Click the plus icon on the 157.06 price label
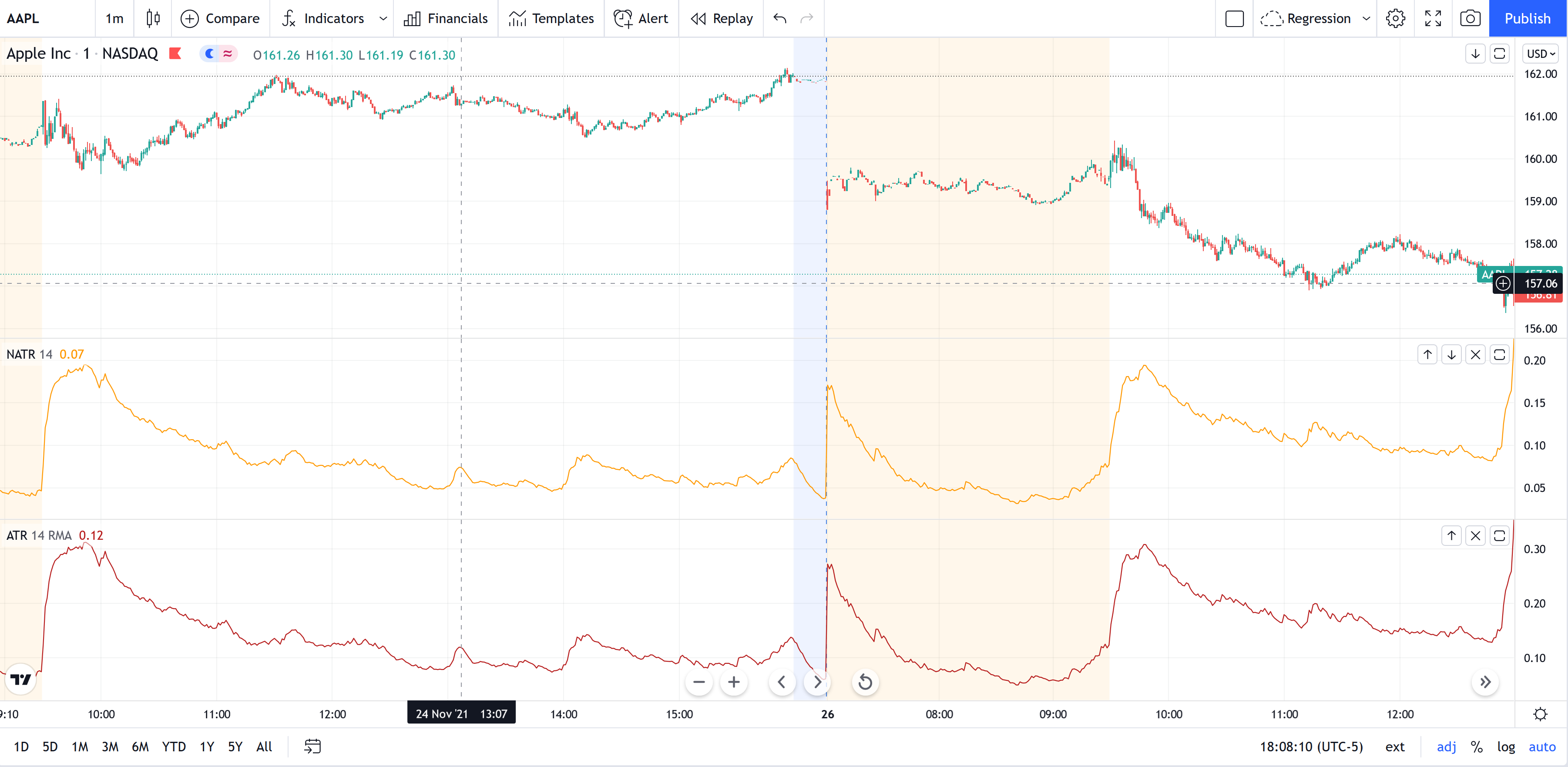Viewport: 1568px width, 767px height. point(1503,283)
